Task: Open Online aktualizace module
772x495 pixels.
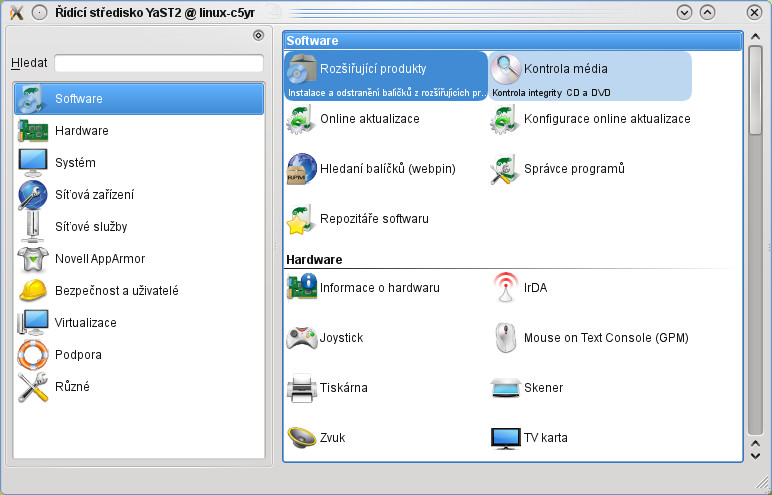Action: tap(302, 119)
